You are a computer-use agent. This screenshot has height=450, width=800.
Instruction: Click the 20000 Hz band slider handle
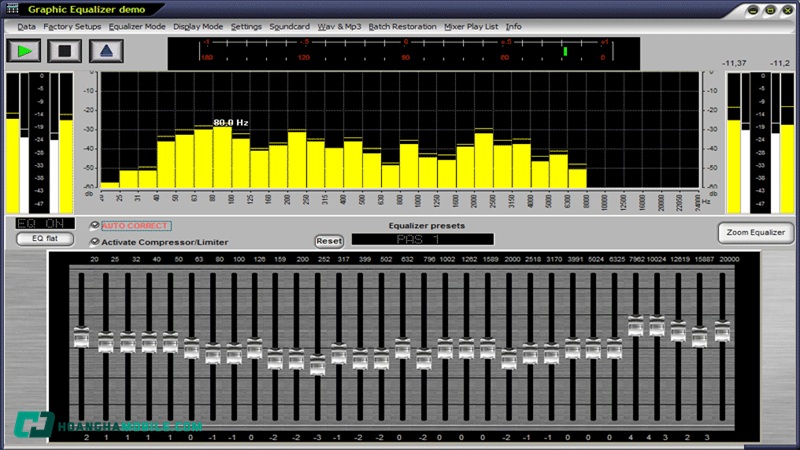point(722,331)
